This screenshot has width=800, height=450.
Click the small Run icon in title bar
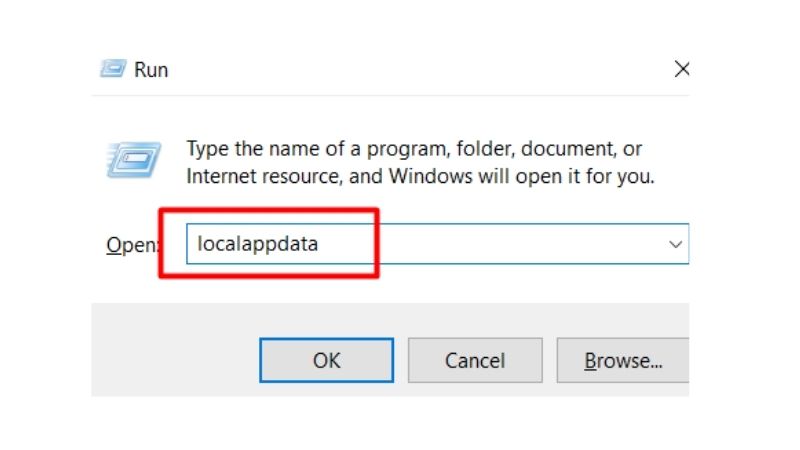tap(113, 68)
